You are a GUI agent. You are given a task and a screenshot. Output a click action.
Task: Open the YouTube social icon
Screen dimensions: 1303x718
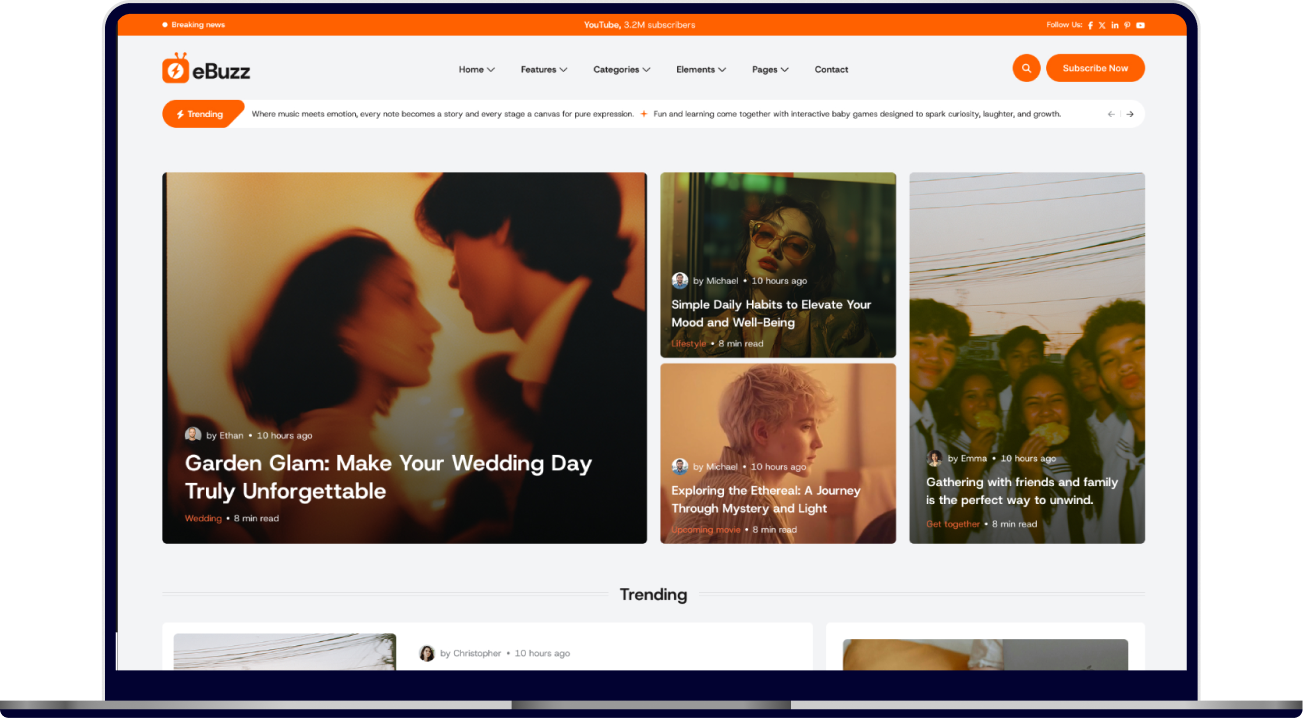click(1140, 25)
